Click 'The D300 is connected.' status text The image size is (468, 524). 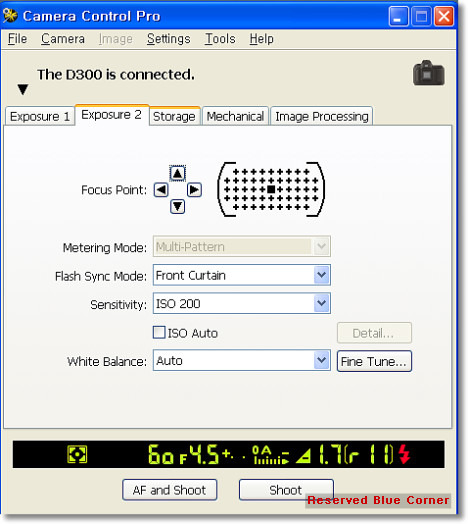tap(116, 74)
